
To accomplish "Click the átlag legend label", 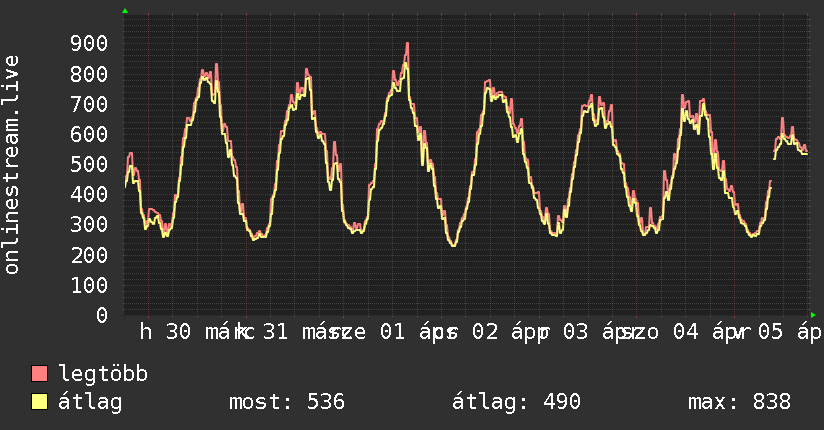I will [x=90, y=402].
